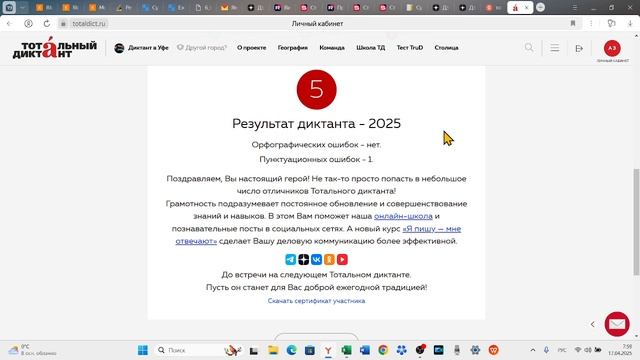Open the YouTube social icon
Image resolution: width=640 pixels, height=360 pixels.
[x=342, y=259]
